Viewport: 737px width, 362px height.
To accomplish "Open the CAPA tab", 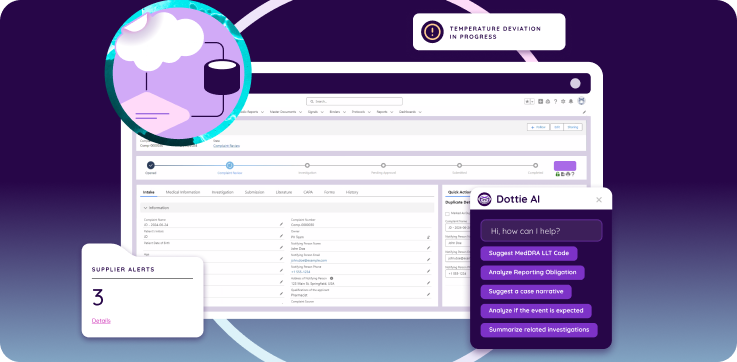I will click(308, 192).
